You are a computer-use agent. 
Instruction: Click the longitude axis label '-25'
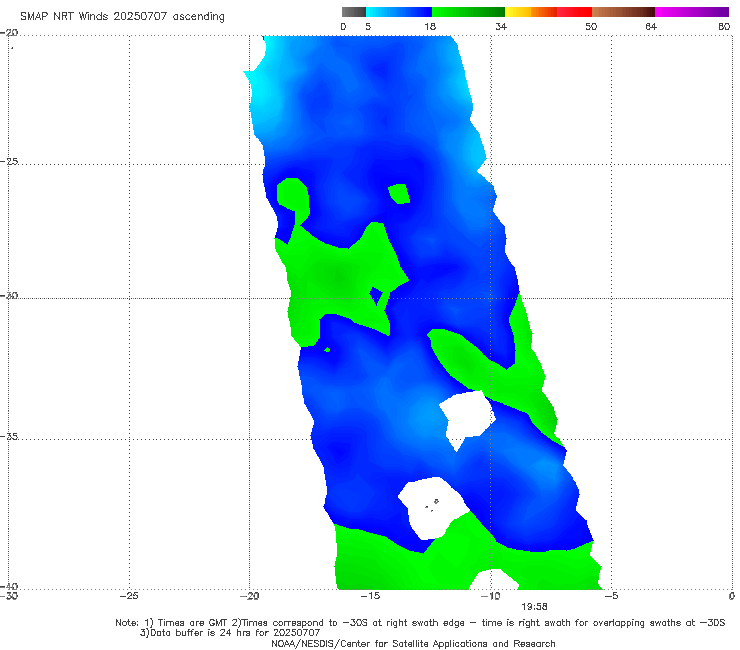129,596
